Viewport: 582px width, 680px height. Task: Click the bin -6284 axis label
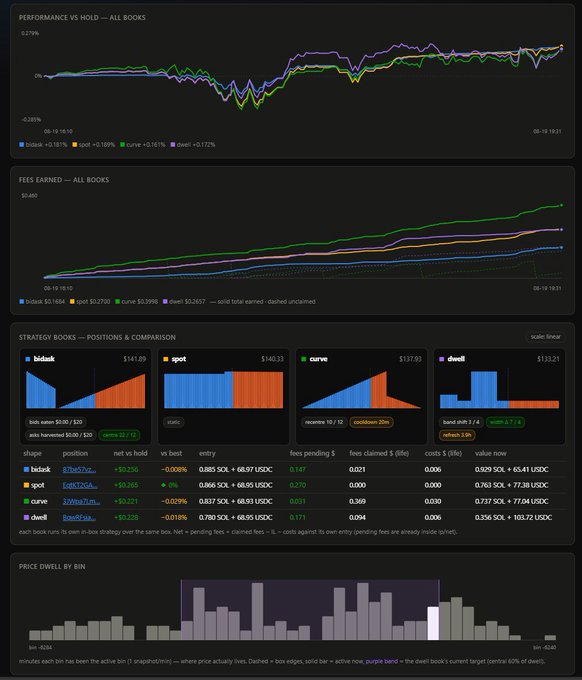click(x=40, y=647)
